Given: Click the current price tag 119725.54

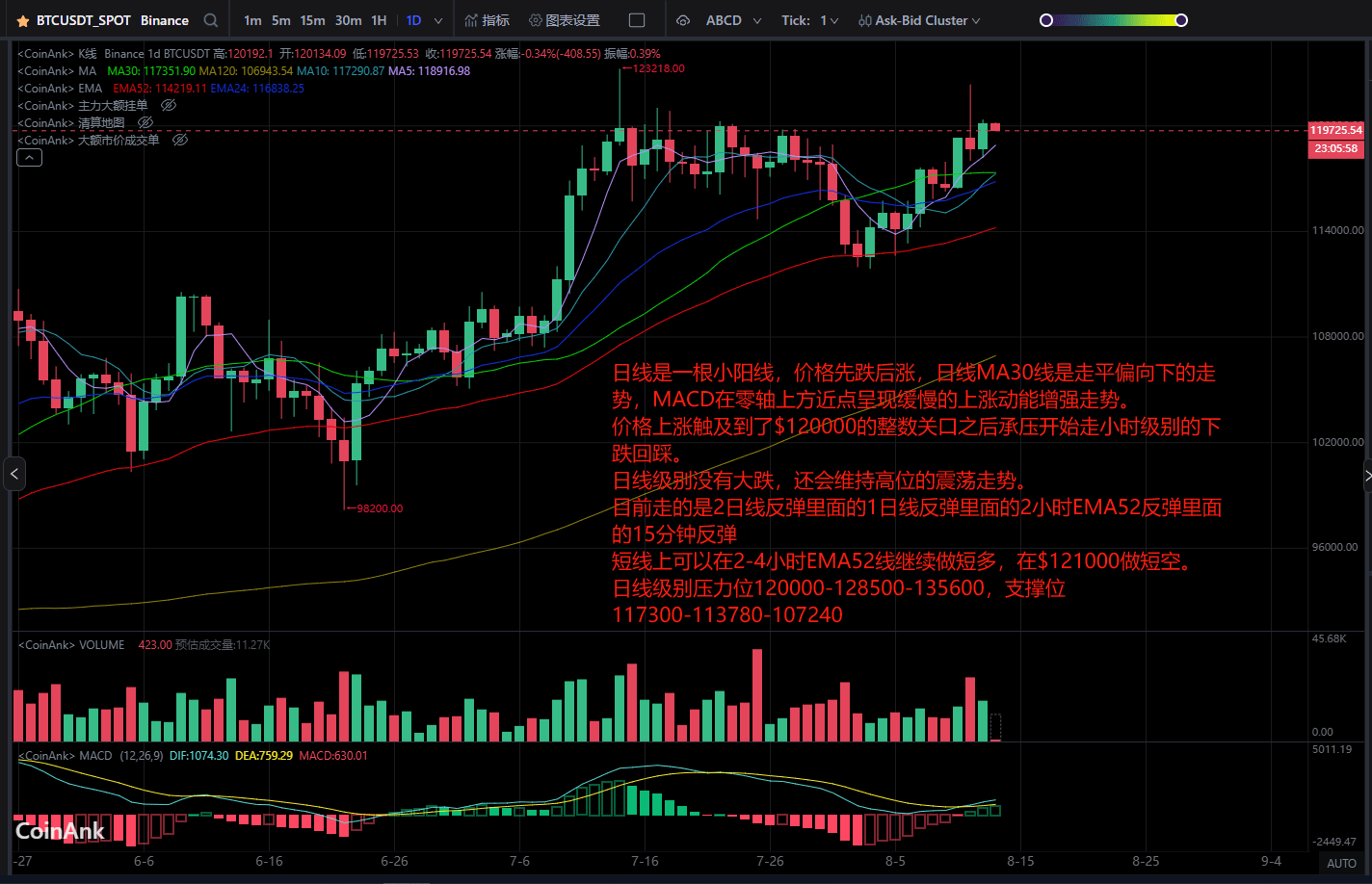Looking at the screenshot, I should 1335,130.
